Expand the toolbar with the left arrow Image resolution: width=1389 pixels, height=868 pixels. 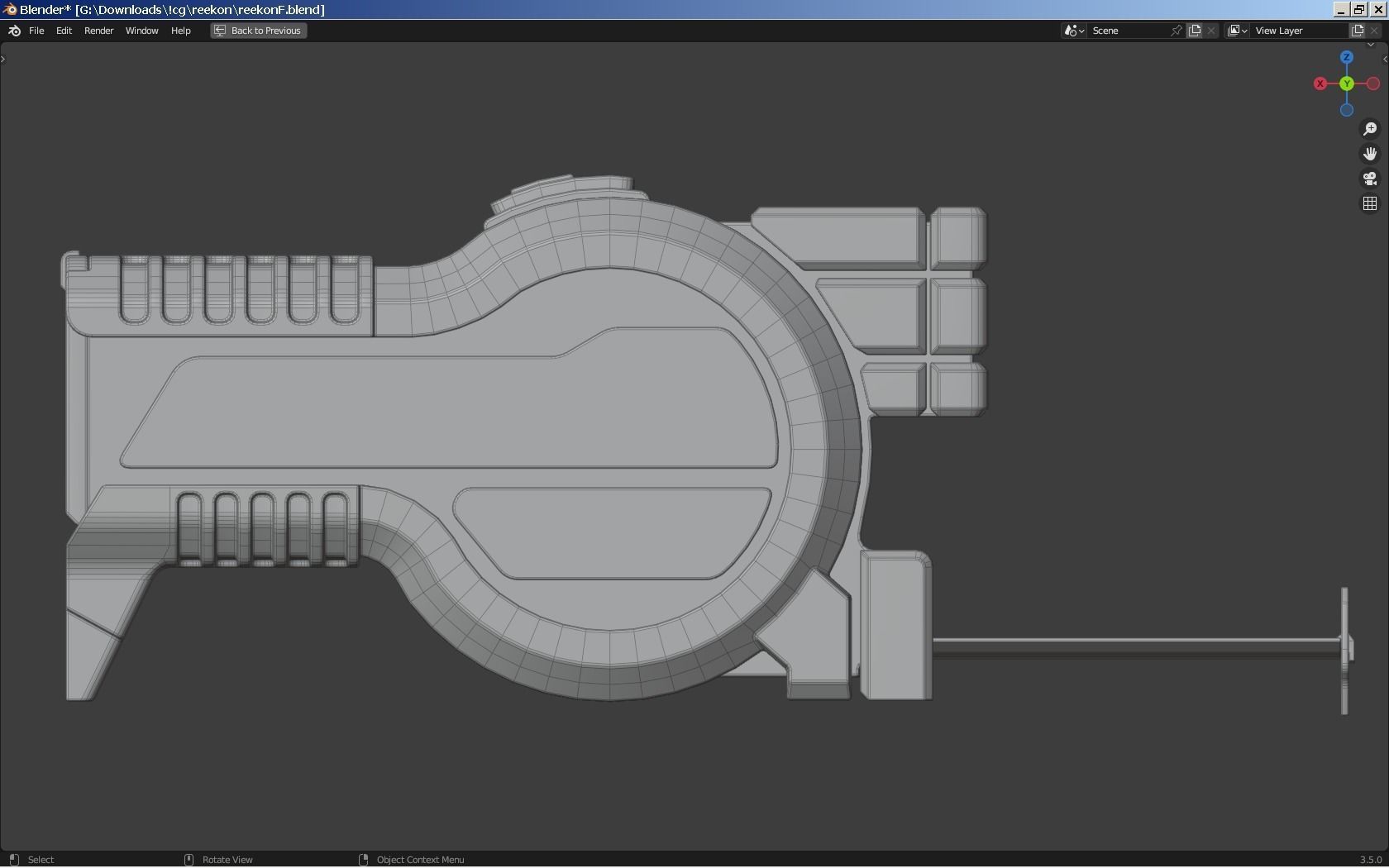(x=3, y=59)
